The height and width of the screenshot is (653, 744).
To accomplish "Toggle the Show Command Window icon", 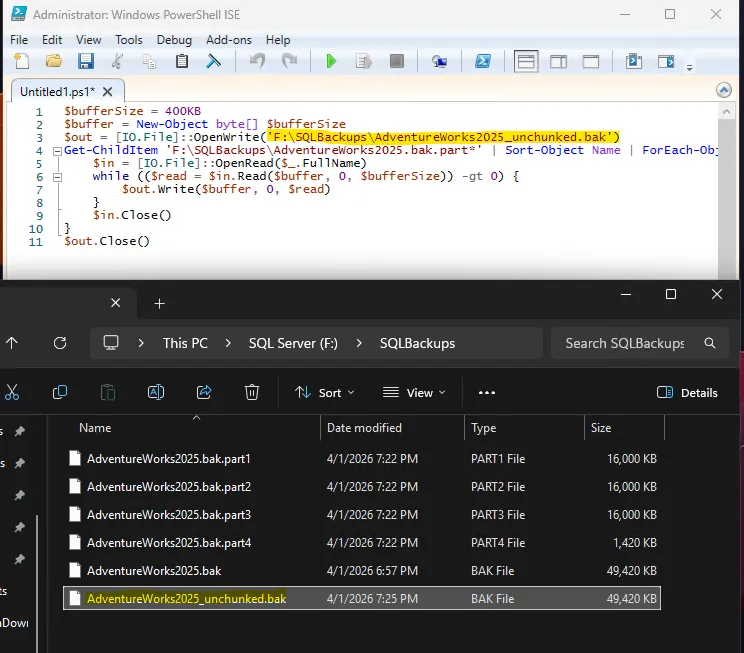I will (634, 61).
